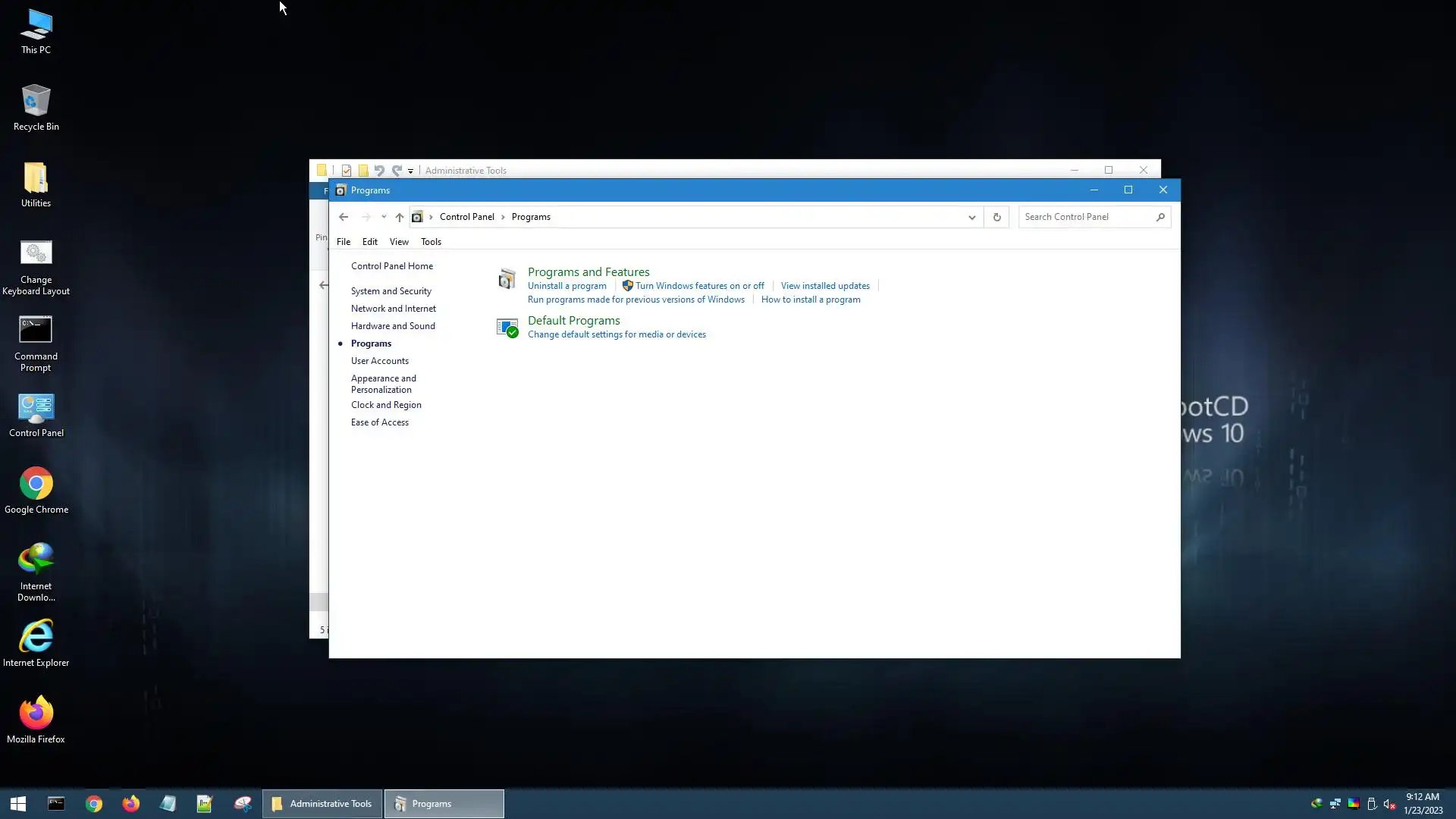1456x819 pixels.
Task: Open the Programs and Features icon
Action: click(507, 279)
